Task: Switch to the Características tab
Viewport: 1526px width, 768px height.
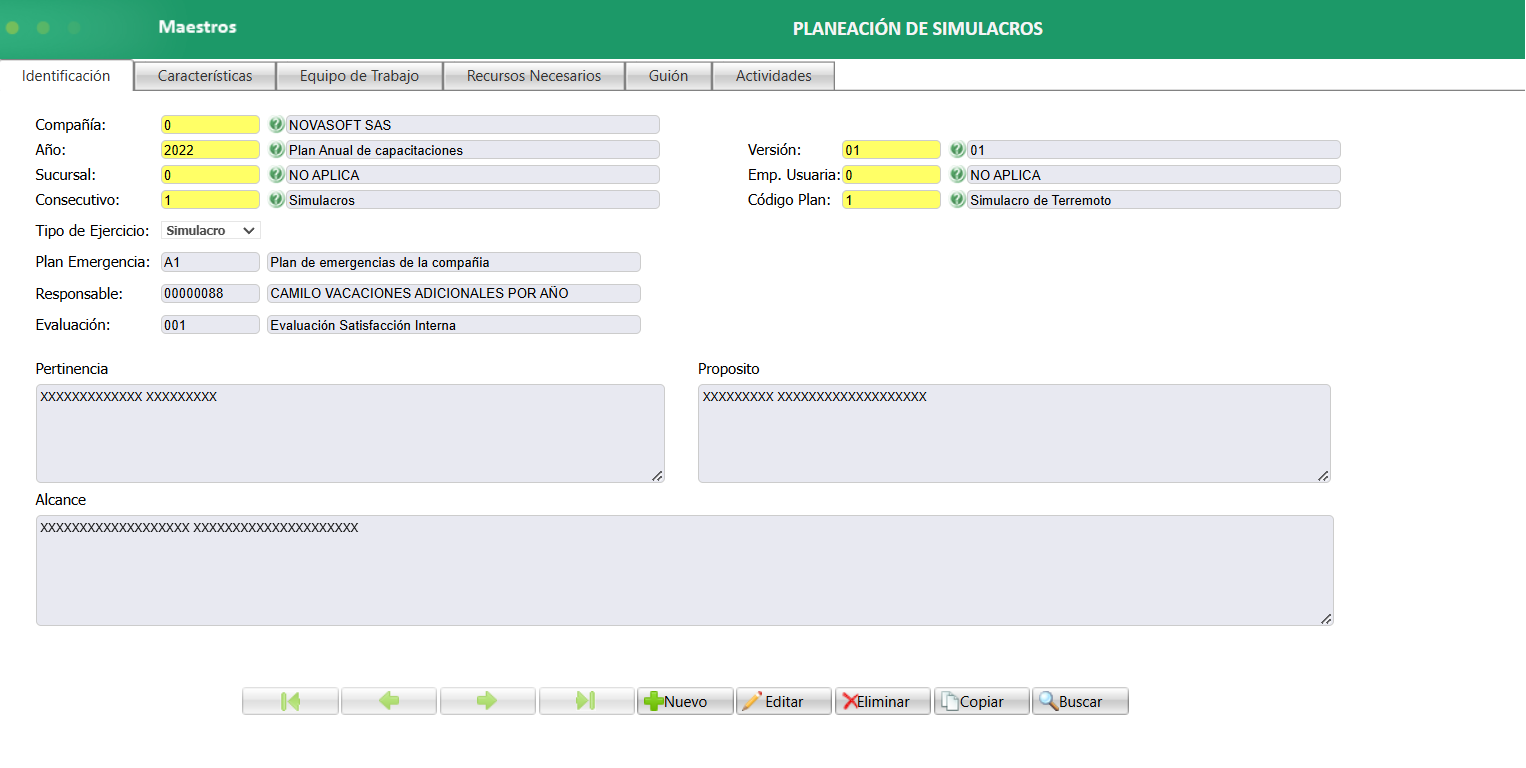Action: pyautogui.click(x=204, y=75)
